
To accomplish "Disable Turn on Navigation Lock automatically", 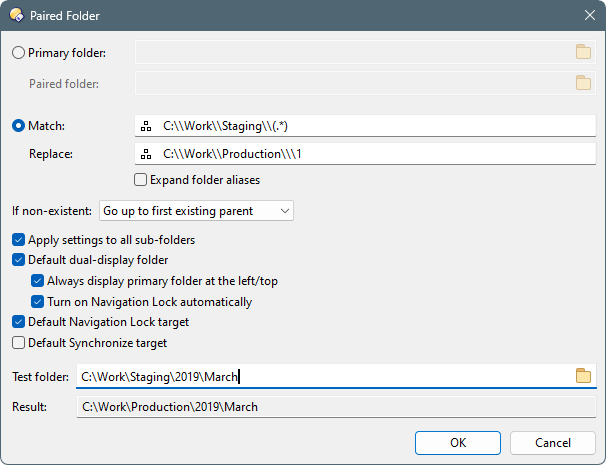I will 37,301.
